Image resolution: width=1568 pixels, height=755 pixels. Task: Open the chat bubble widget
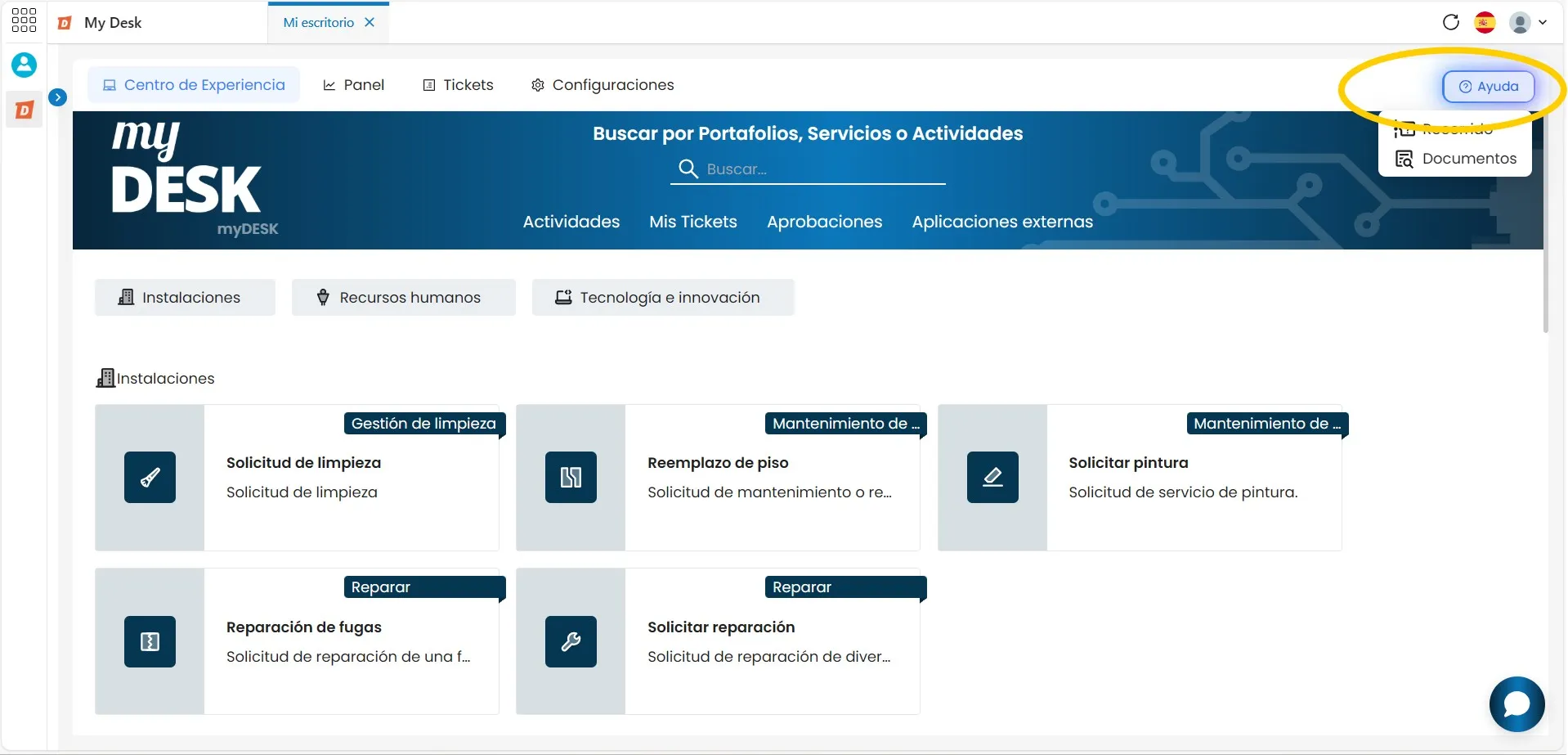coord(1516,703)
